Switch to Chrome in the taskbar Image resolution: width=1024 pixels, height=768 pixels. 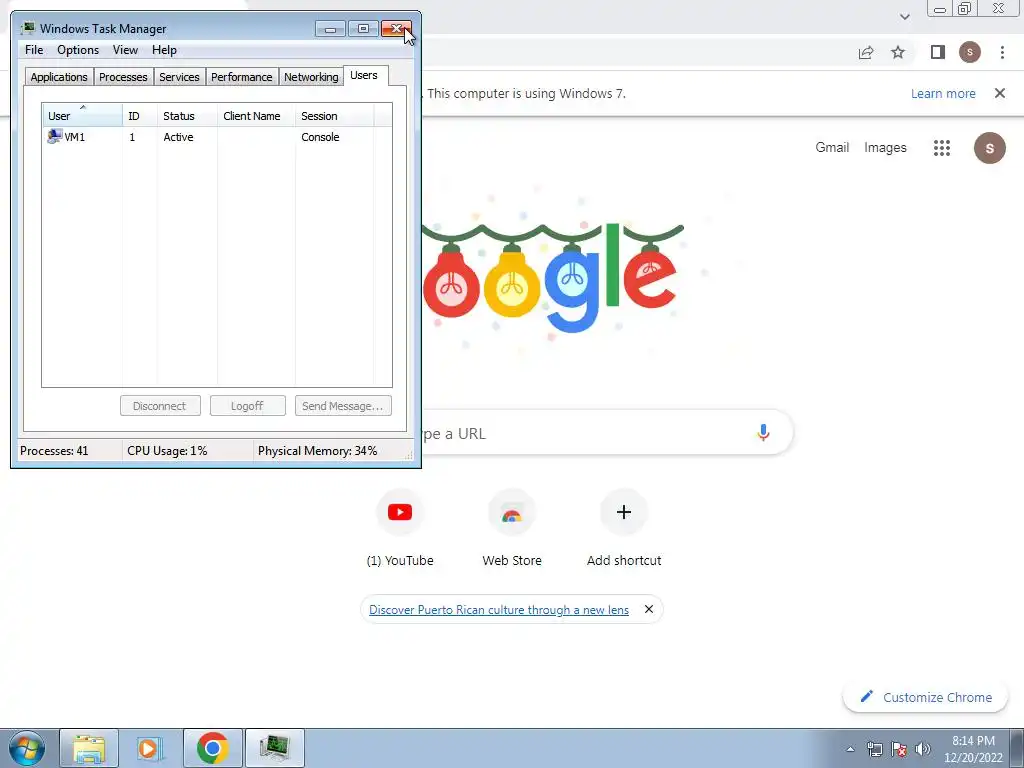(212, 748)
